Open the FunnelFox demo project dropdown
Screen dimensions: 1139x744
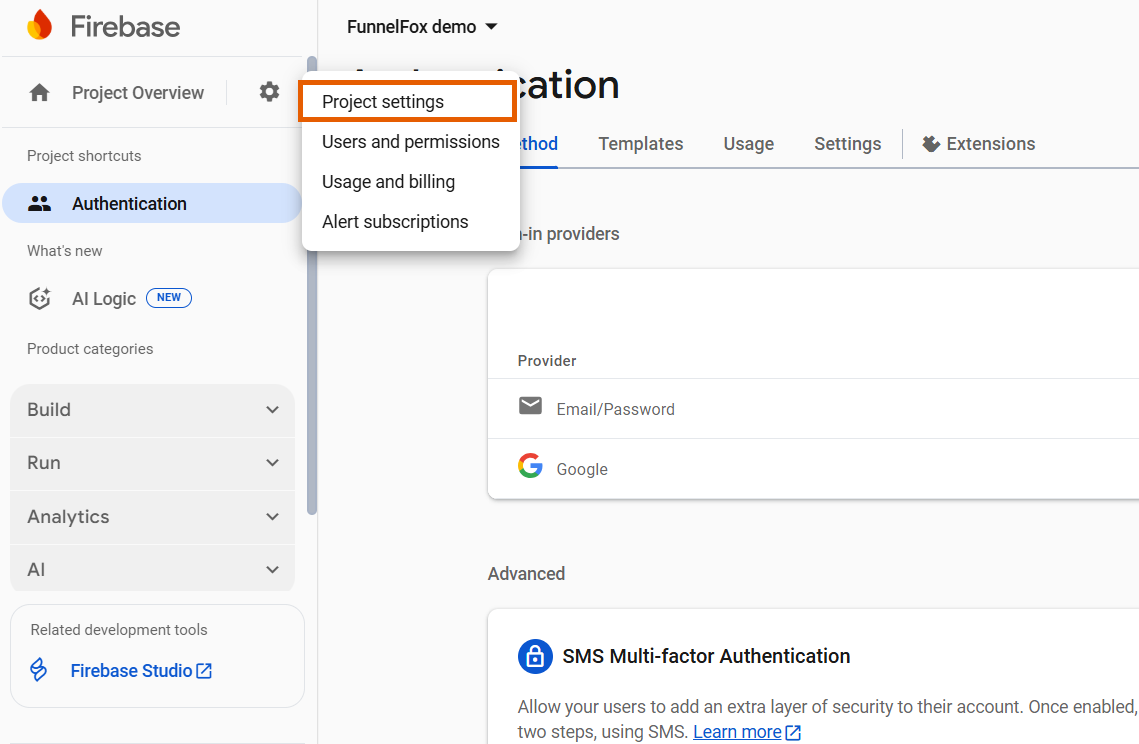tap(422, 27)
